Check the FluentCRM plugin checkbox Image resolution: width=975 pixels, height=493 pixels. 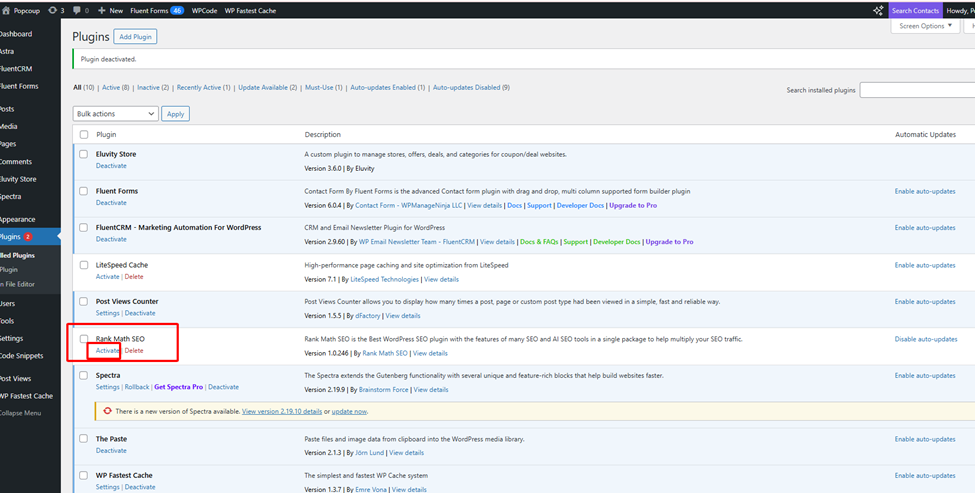[x=83, y=228]
